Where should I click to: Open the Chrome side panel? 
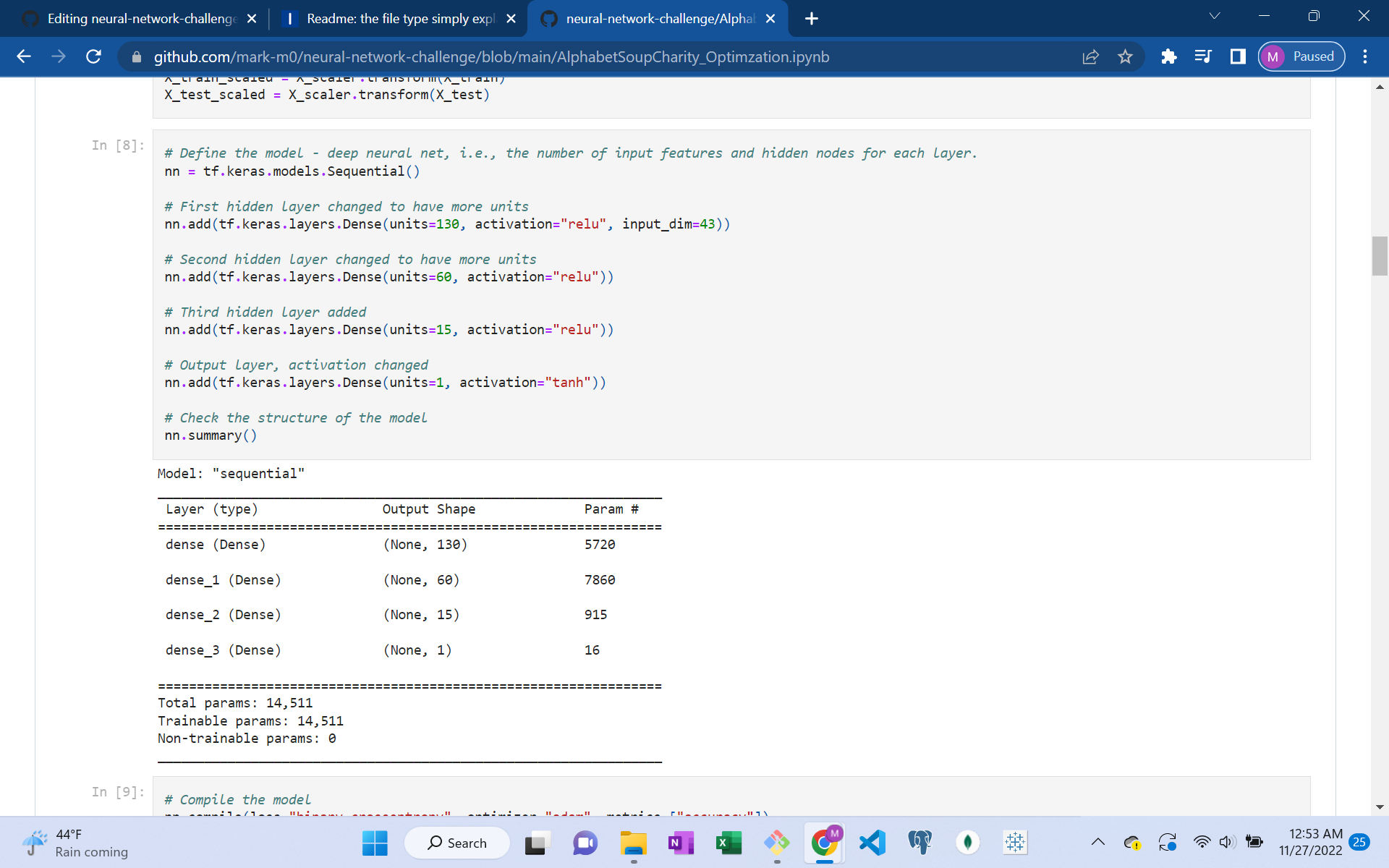pos(1238,56)
